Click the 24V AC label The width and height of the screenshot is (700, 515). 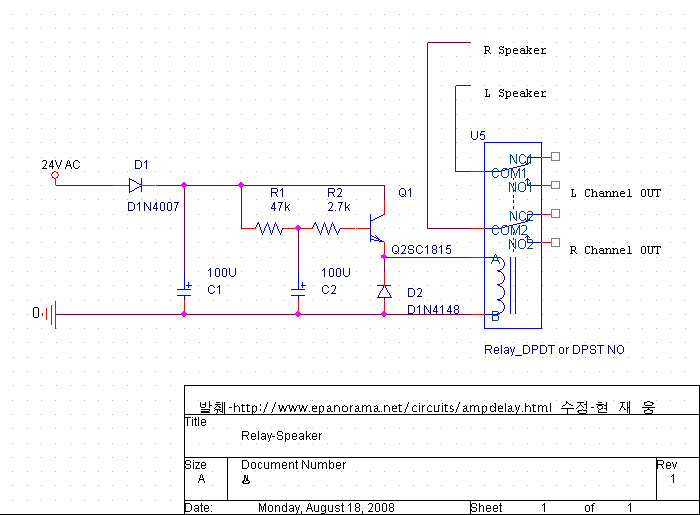point(61,165)
